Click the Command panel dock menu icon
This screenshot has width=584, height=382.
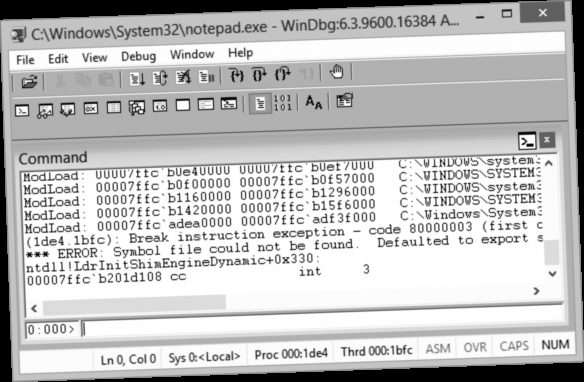click(527, 141)
